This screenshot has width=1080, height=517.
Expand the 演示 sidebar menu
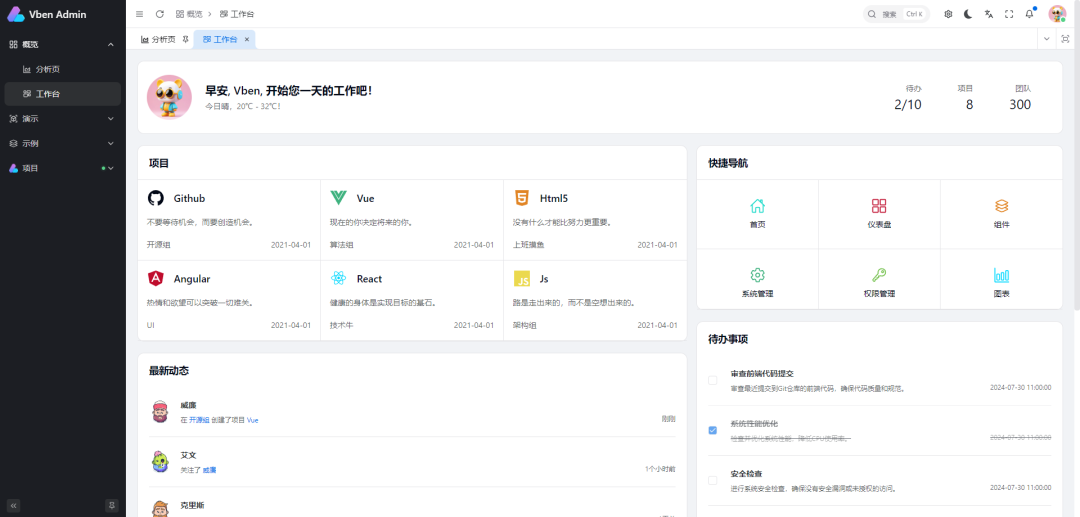coord(62,118)
